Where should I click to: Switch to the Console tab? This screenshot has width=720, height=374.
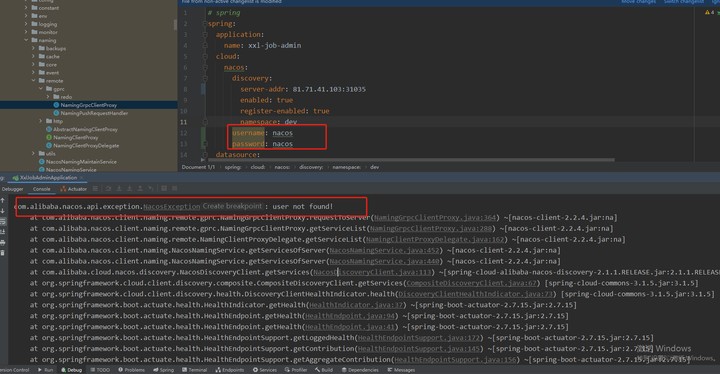(41, 189)
